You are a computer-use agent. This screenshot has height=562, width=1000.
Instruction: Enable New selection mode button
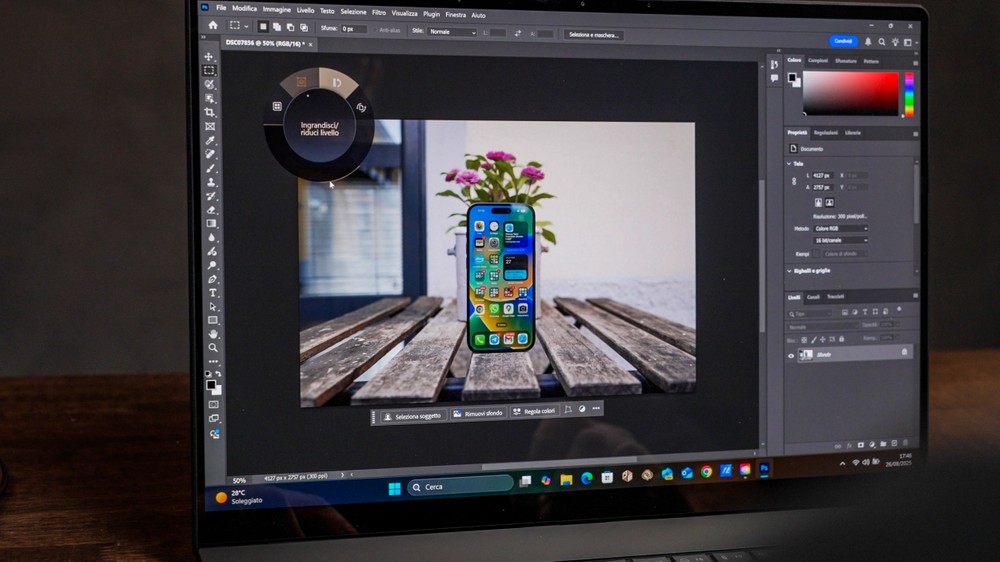click(x=263, y=27)
